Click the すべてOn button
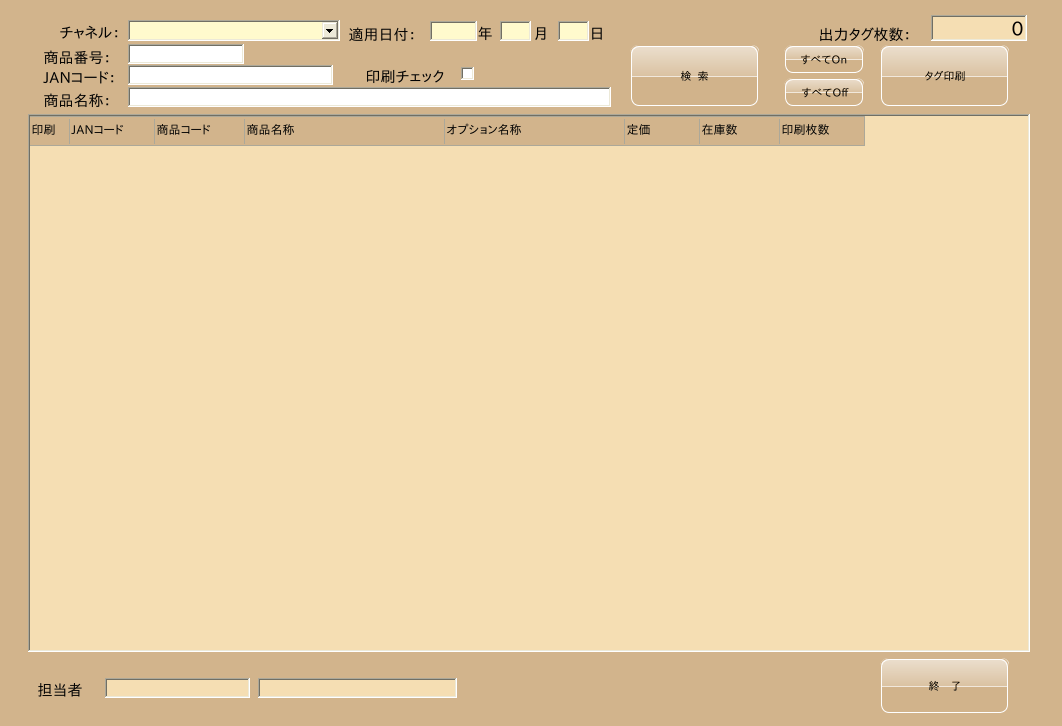 pyautogui.click(x=824, y=60)
